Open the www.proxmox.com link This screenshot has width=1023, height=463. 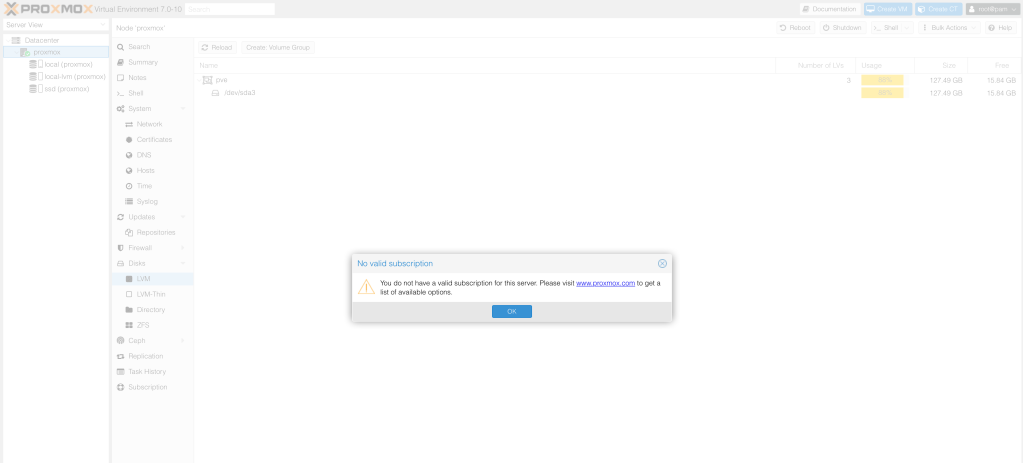pos(605,283)
